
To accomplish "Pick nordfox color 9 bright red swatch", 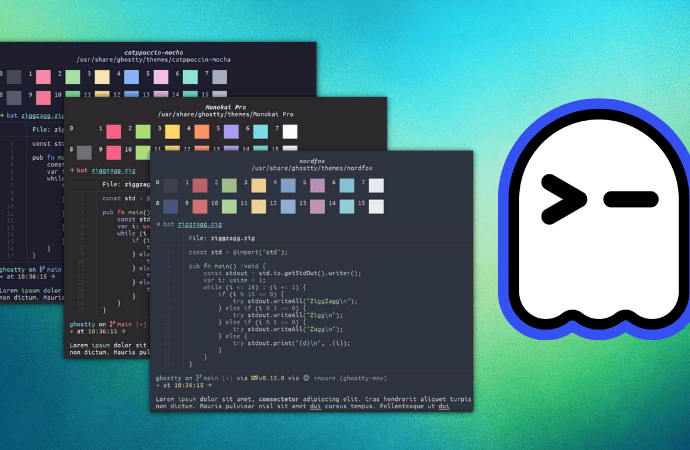I will [200, 207].
